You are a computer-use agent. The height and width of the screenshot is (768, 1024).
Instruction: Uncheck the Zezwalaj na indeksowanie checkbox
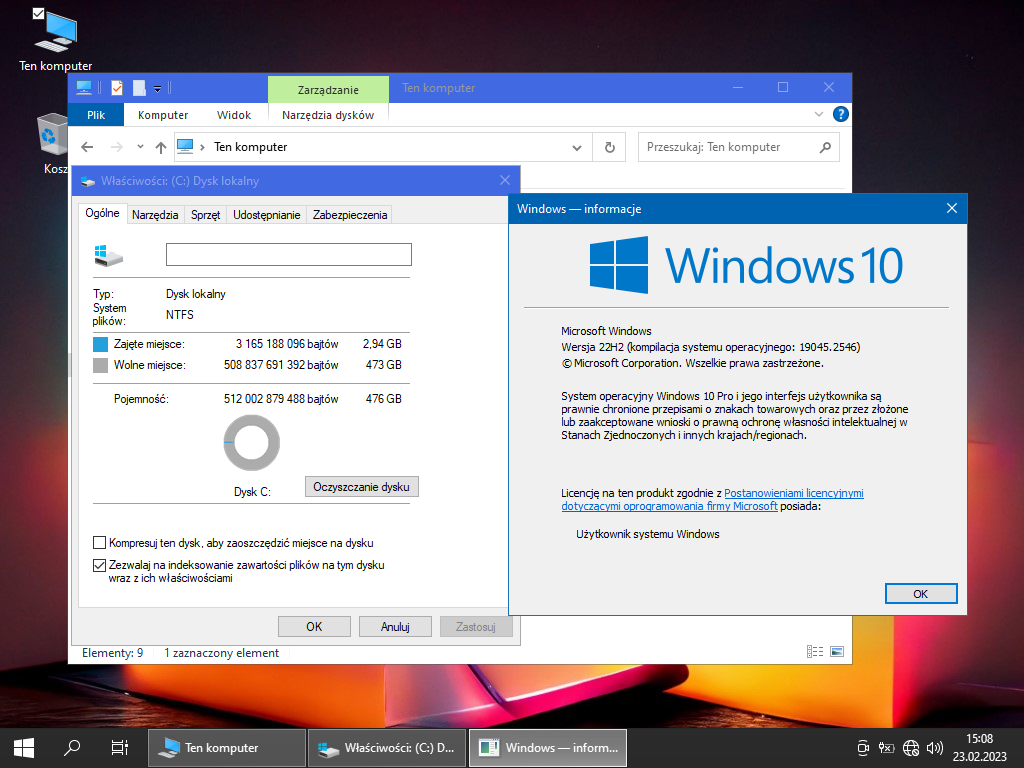pos(99,565)
